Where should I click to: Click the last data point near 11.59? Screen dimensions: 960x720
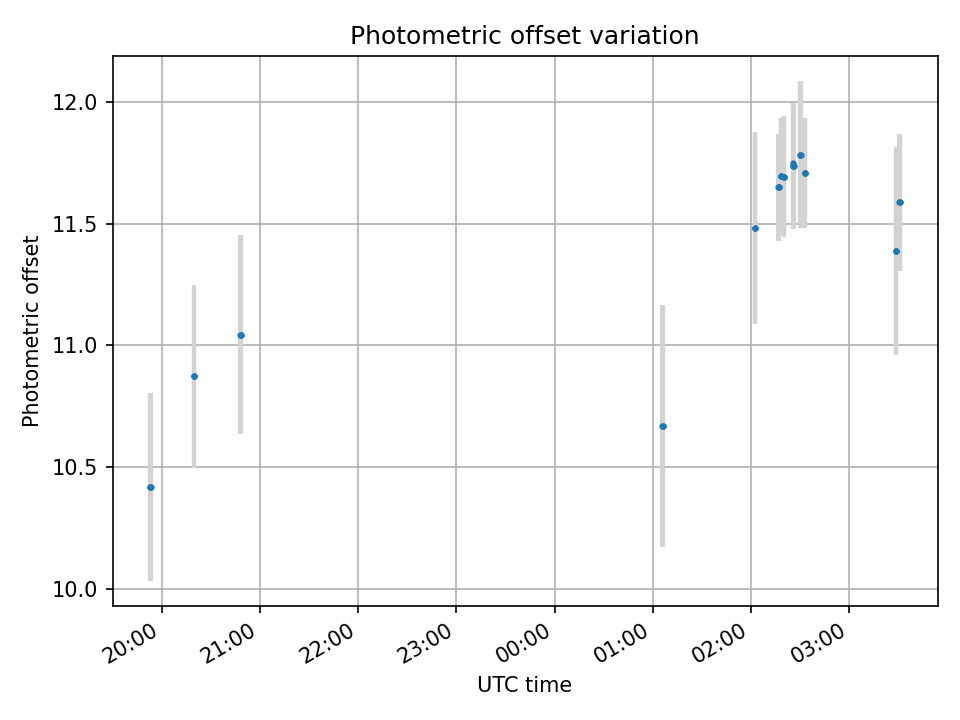(900, 203)
